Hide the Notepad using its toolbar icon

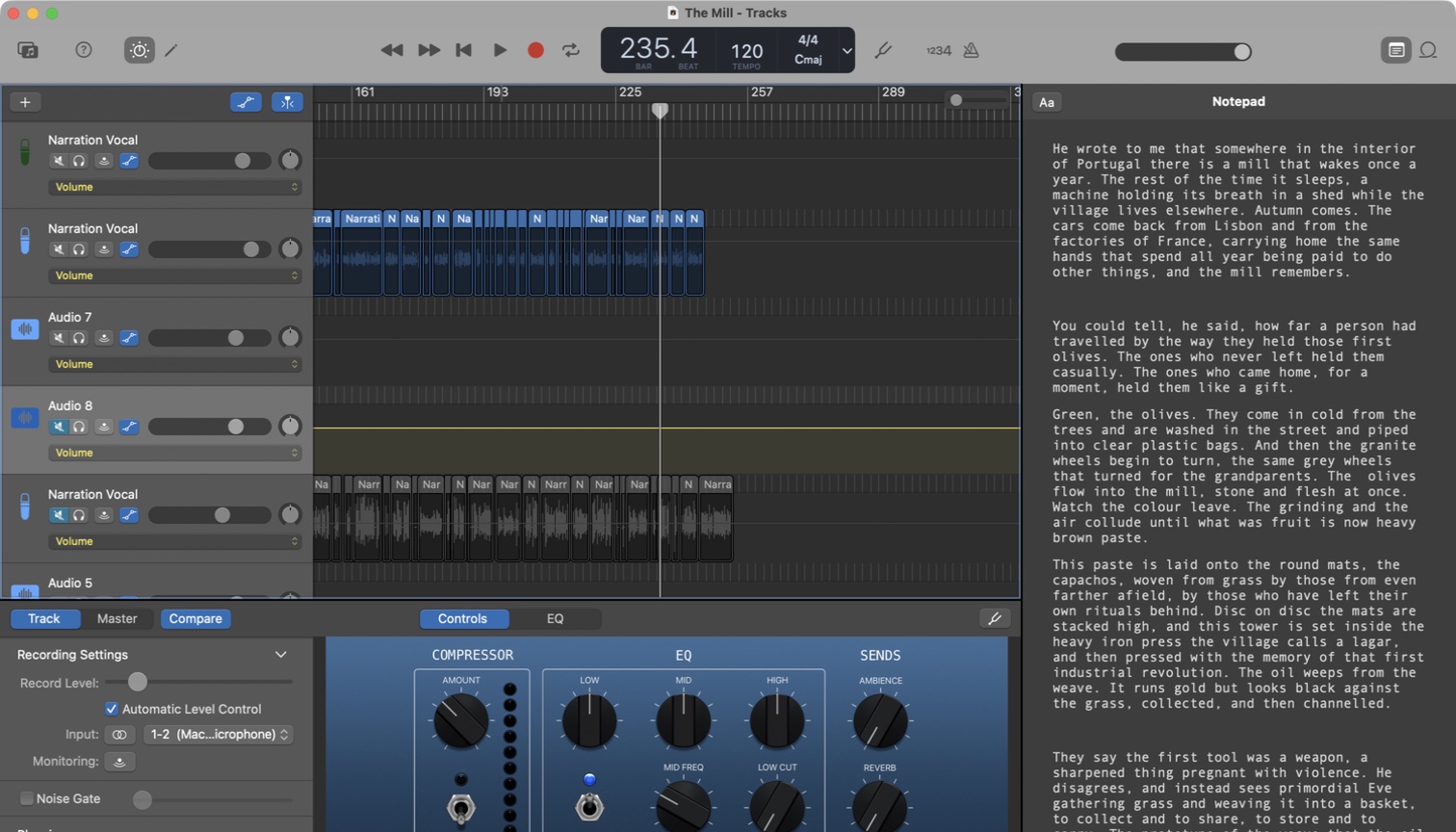1395,50
